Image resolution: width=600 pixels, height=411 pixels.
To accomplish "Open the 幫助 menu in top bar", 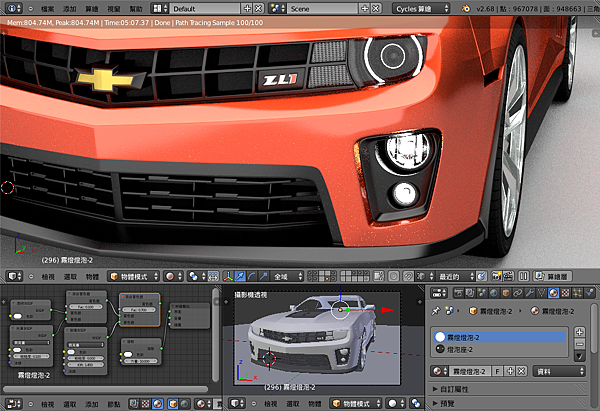I will pyautogui.click(x=136, y=8).
